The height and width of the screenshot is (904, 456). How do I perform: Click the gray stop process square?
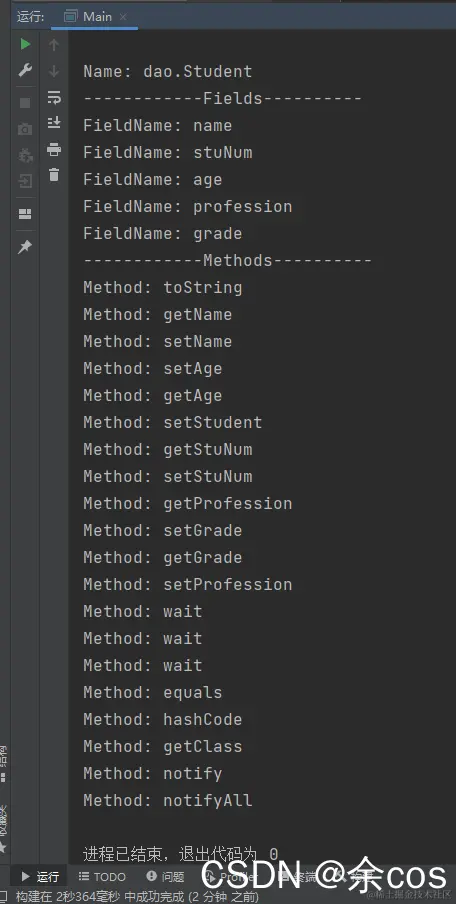click(x=25, y=103)
